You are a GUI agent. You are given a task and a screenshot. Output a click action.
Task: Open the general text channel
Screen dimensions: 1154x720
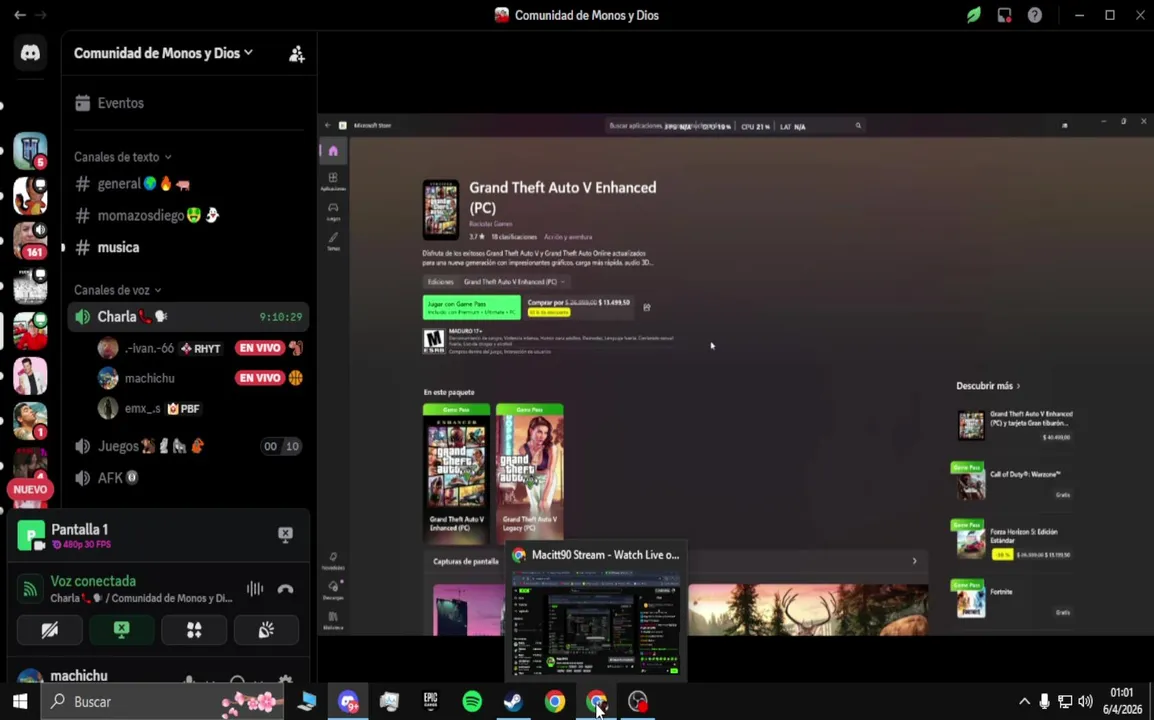188,183
